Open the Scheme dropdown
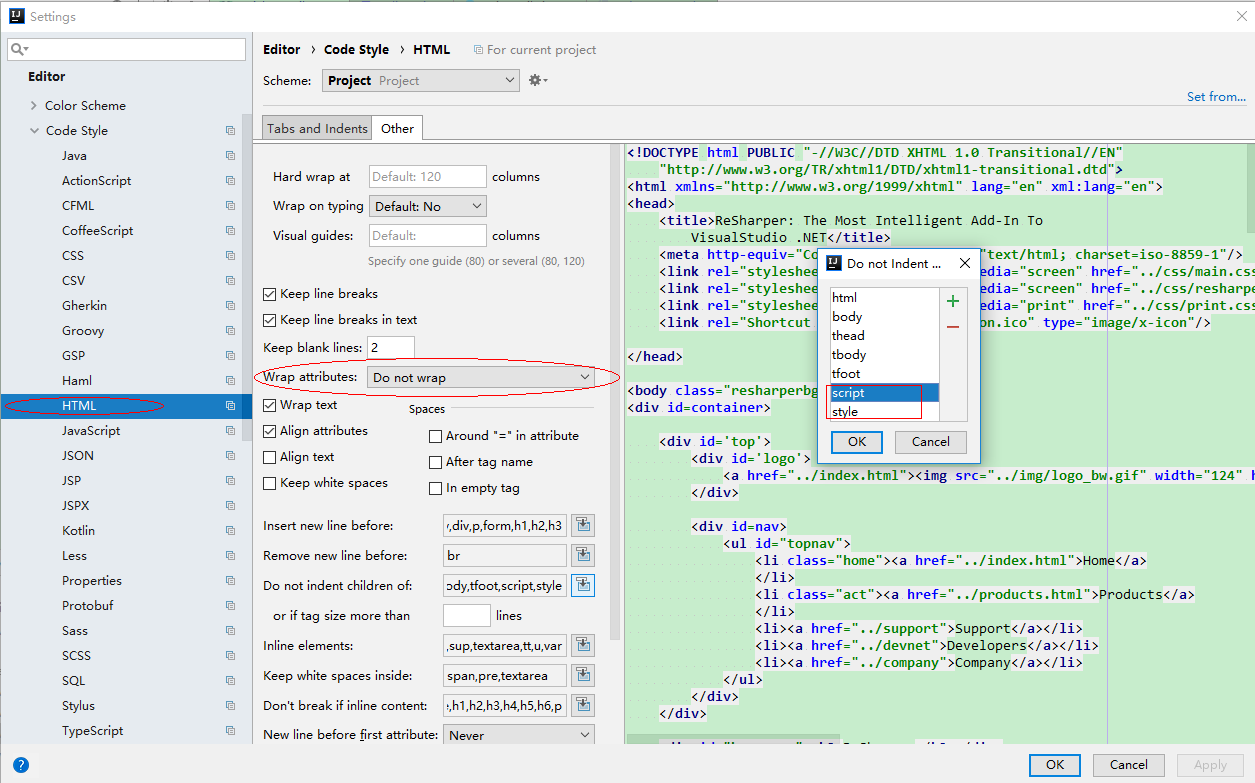The height and width of the screenshot is (783, 1255). 421,81
